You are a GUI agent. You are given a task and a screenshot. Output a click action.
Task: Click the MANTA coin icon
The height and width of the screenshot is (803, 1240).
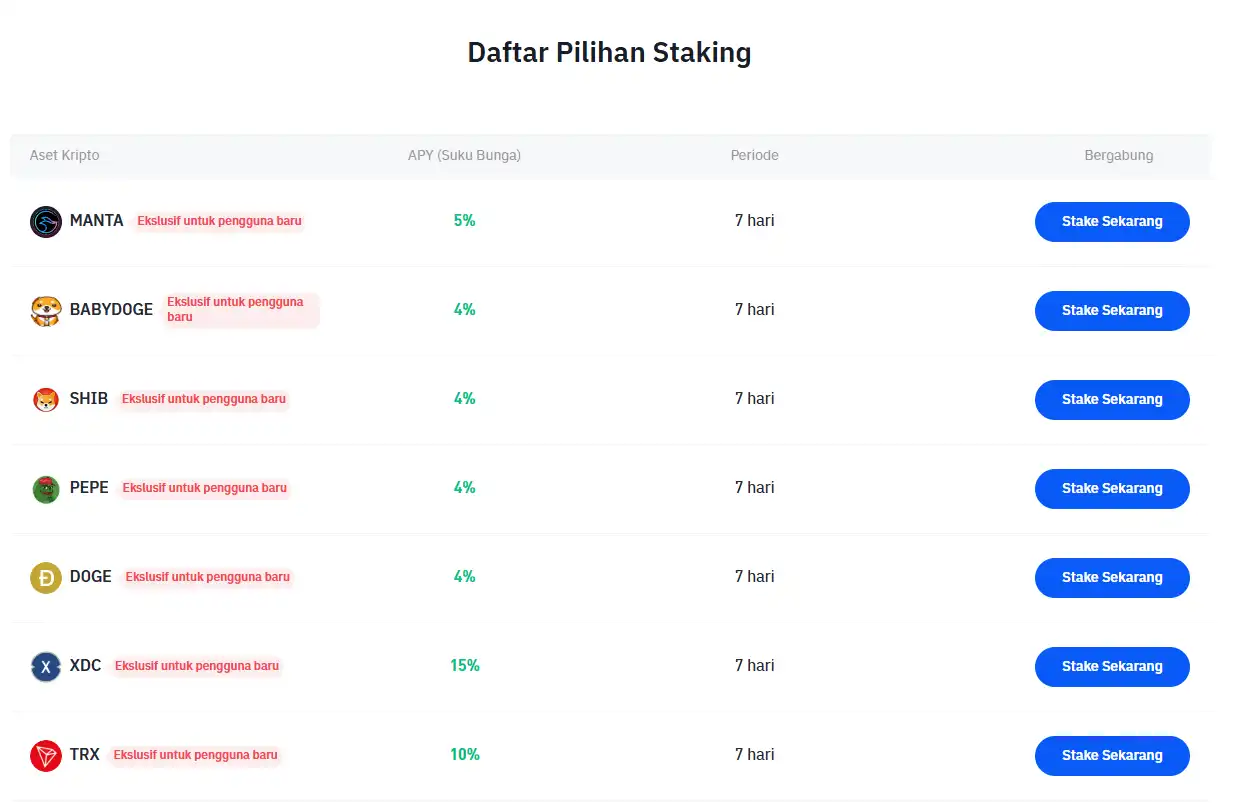coord(45,221)
